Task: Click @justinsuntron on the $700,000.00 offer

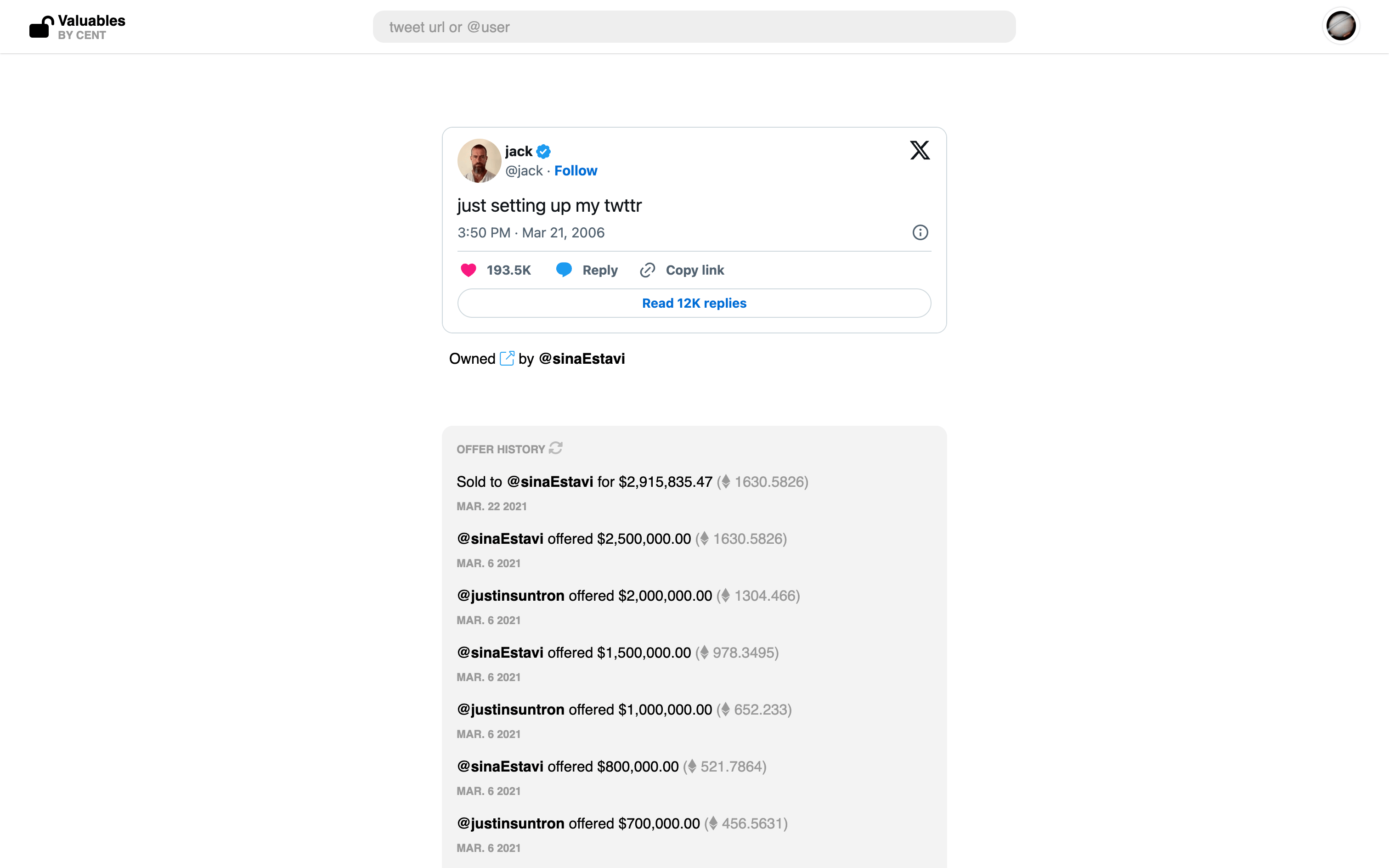Action: tap(510, 824)
